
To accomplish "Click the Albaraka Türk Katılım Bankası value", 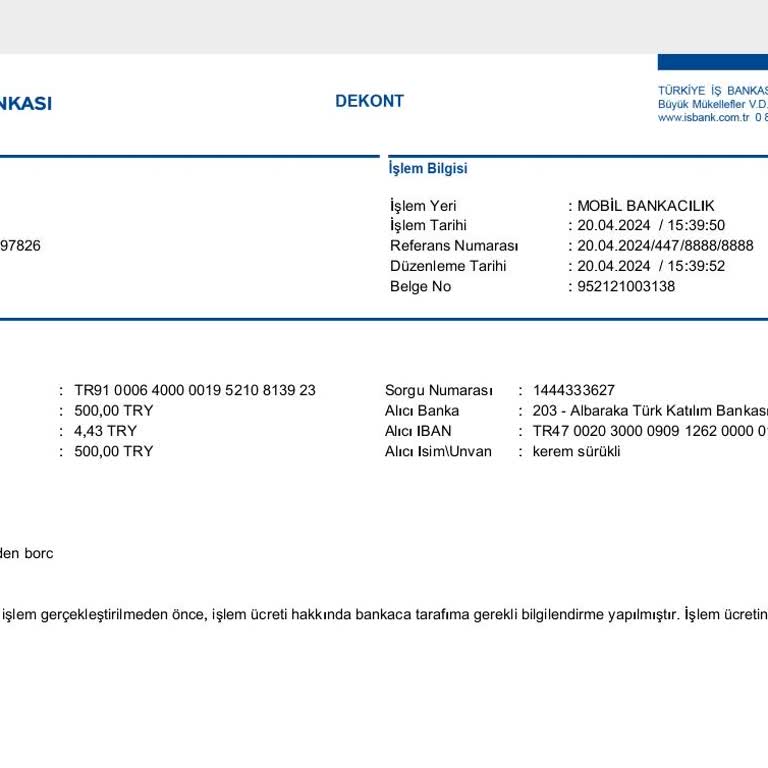I will (x=650, y=410).
